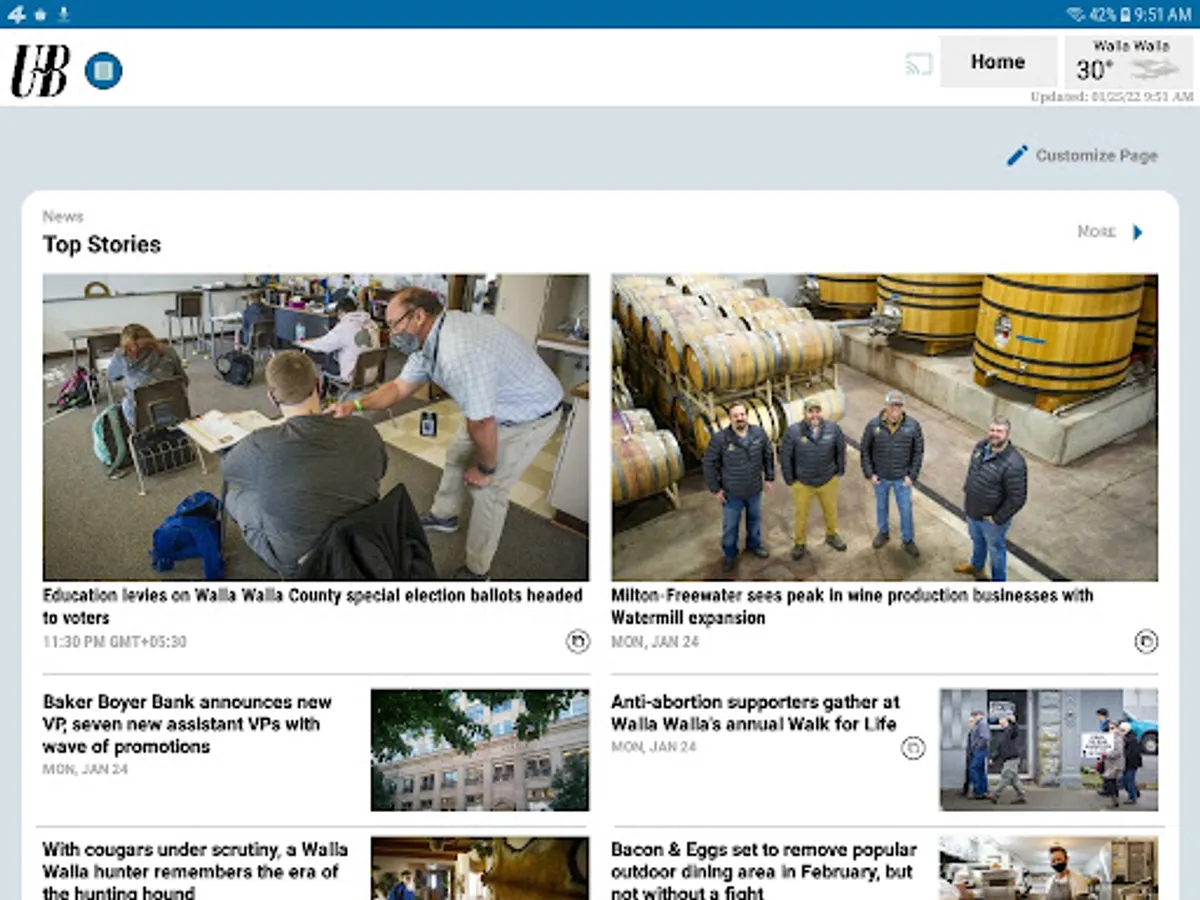Save the Walk for Life article via its icon

coord(913,747)
